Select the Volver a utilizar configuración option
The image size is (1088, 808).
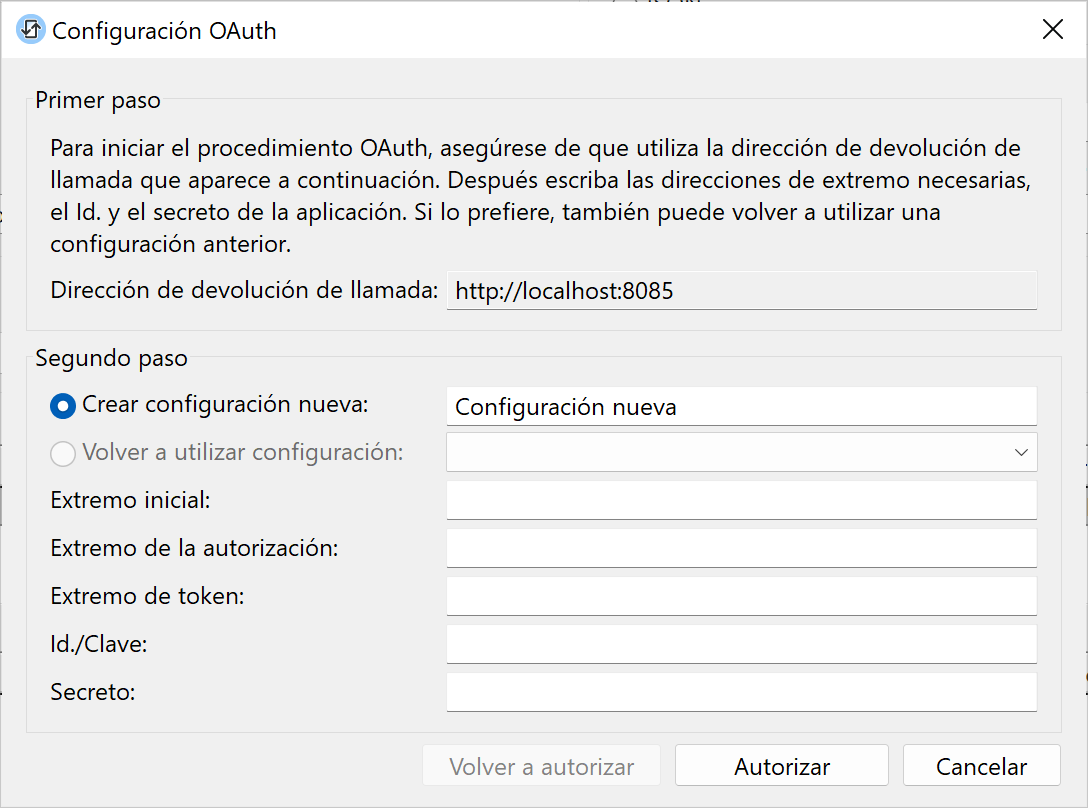(x=63, y=453)
